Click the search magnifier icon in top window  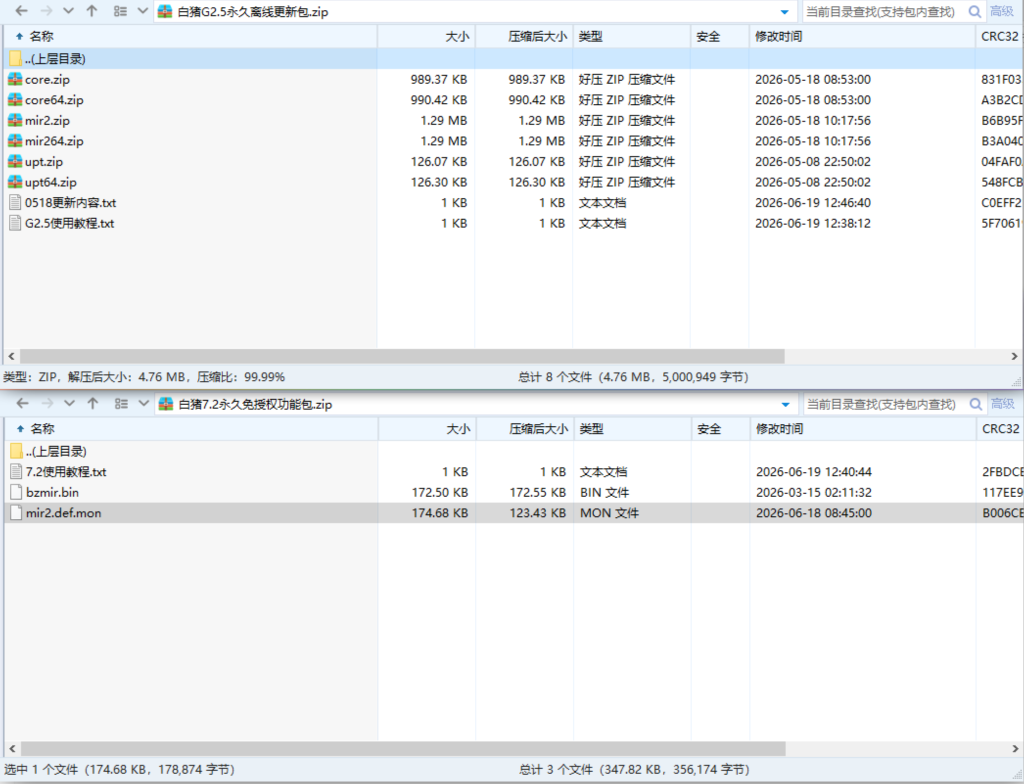pos(974,12)
